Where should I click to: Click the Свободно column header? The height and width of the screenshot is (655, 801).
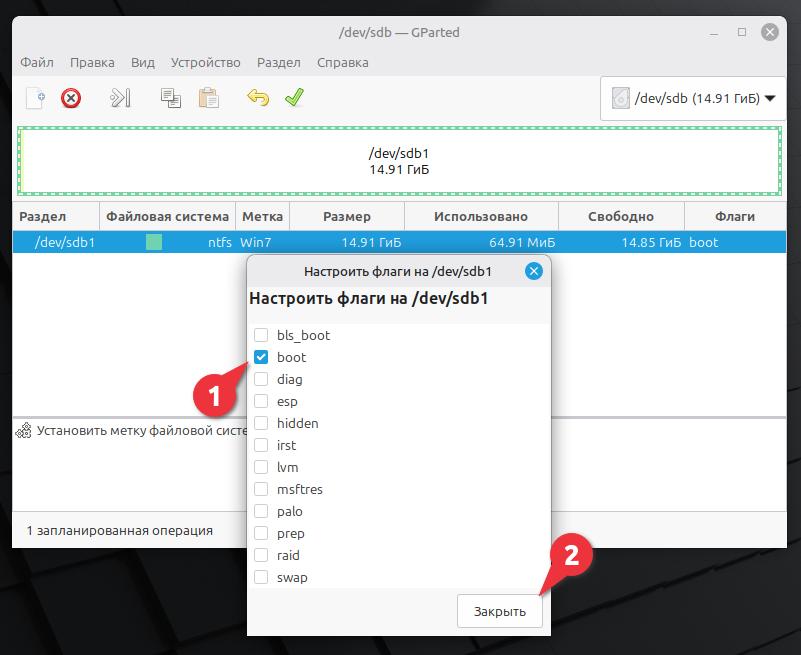(621, 216)
